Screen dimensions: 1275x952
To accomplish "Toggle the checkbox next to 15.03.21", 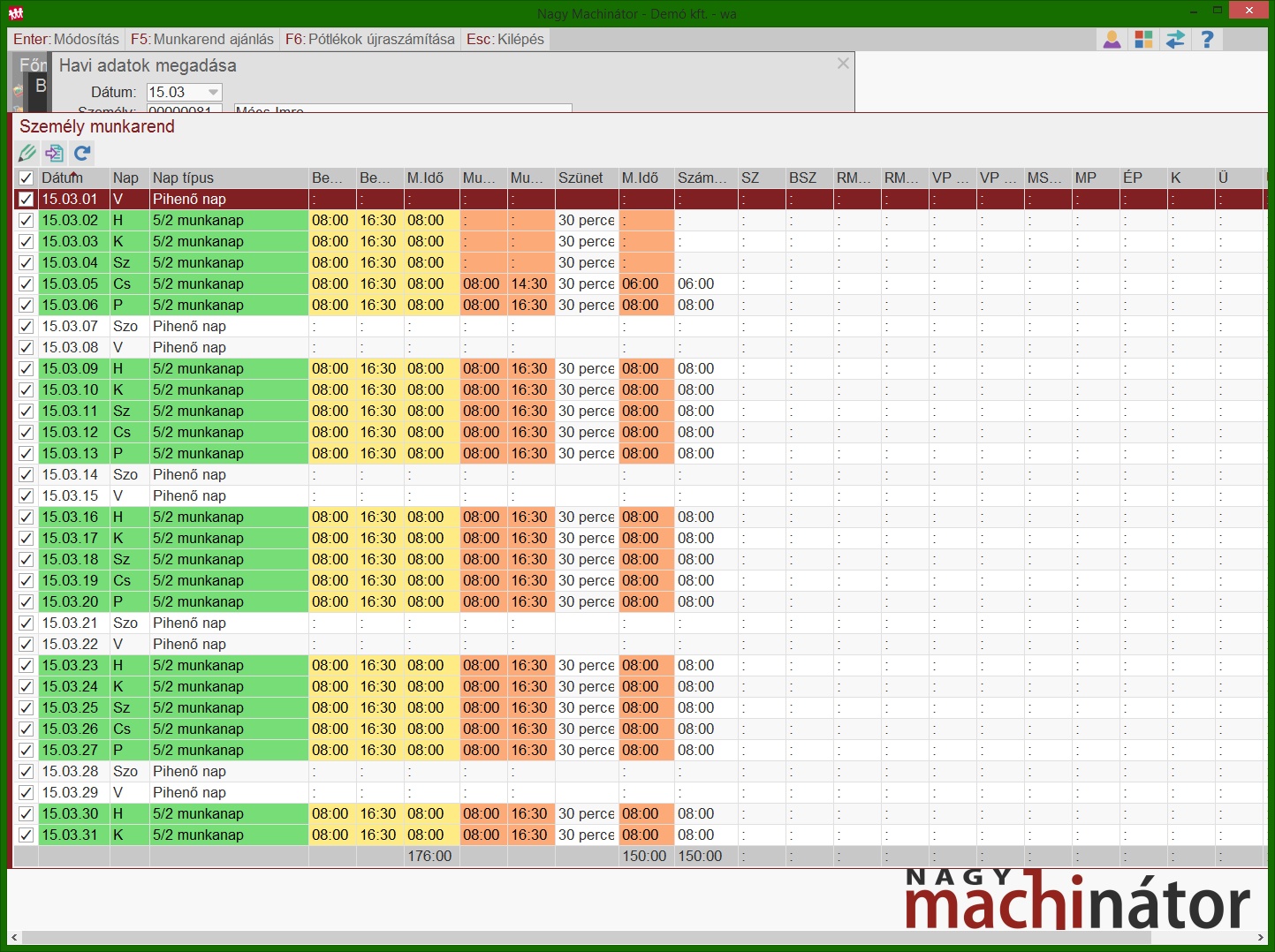I will point(27,623).
